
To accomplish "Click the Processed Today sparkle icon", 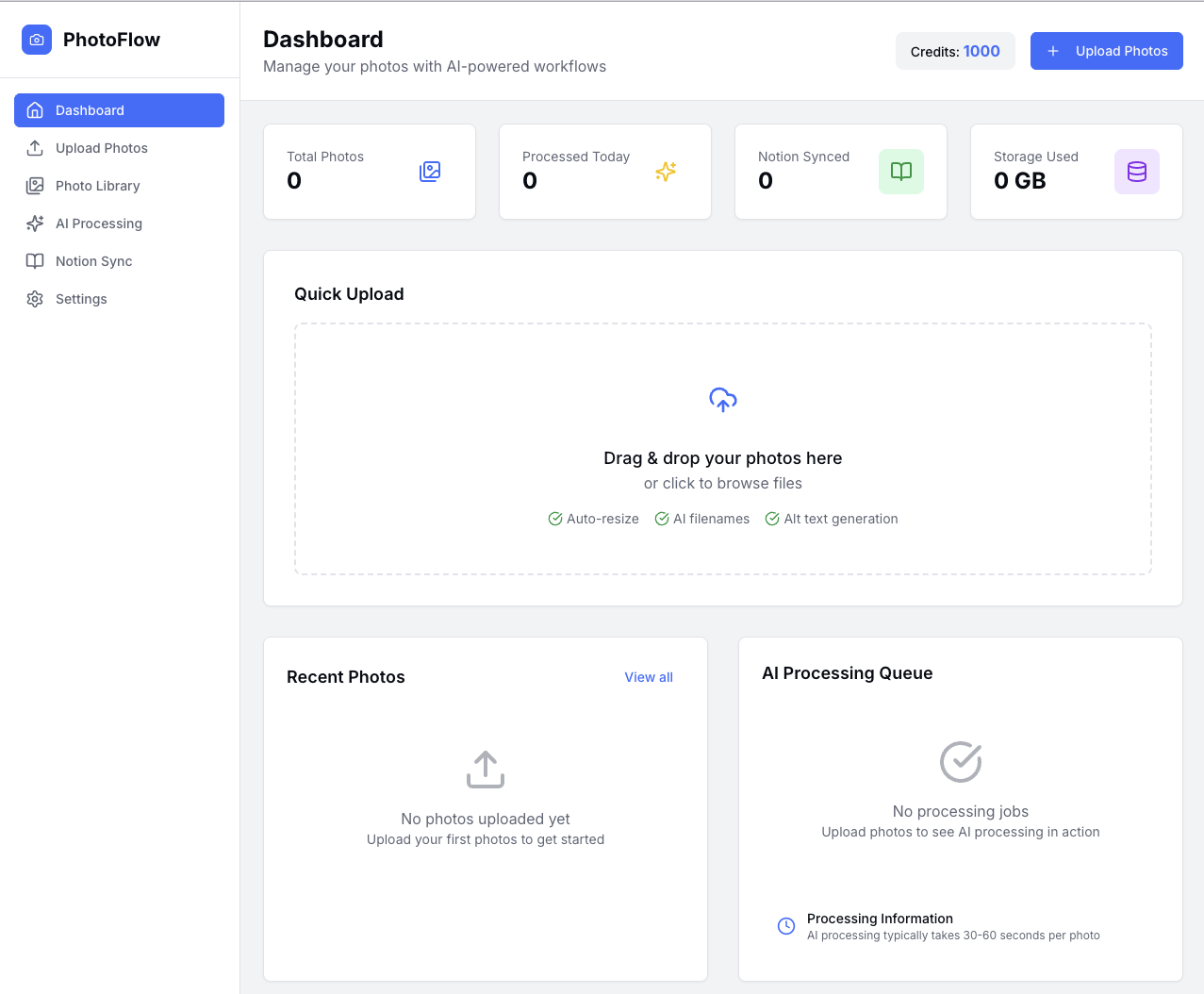I will pyautogui.click(x=666, y=172).
